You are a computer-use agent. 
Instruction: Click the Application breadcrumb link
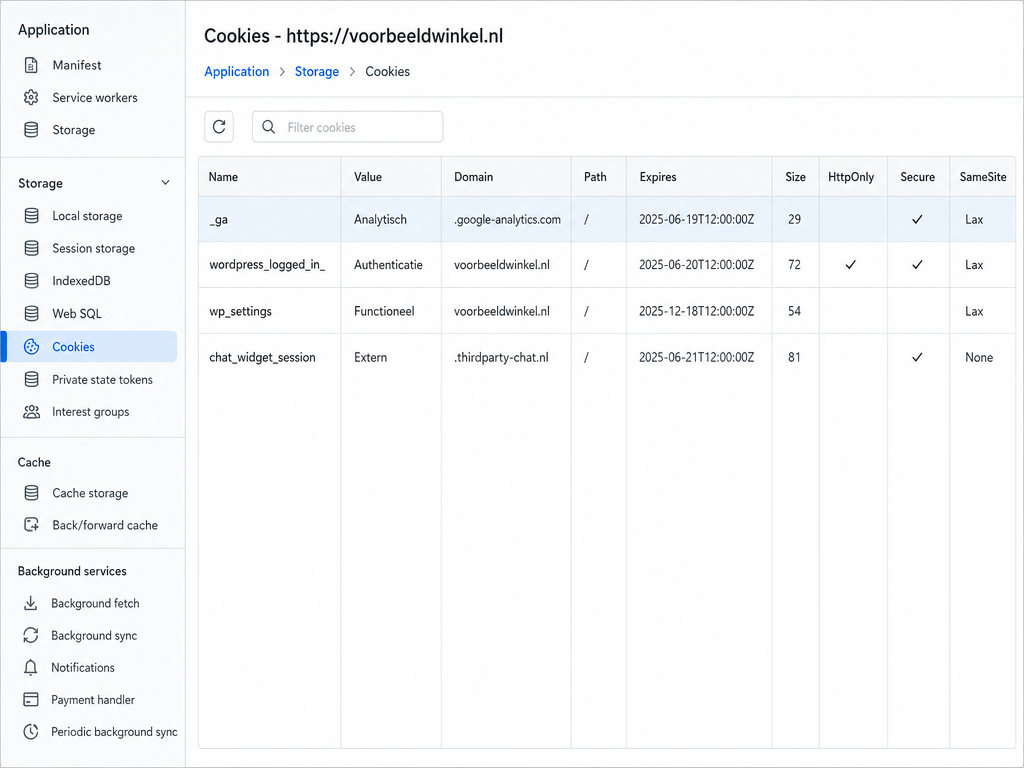tap(236, 71)
